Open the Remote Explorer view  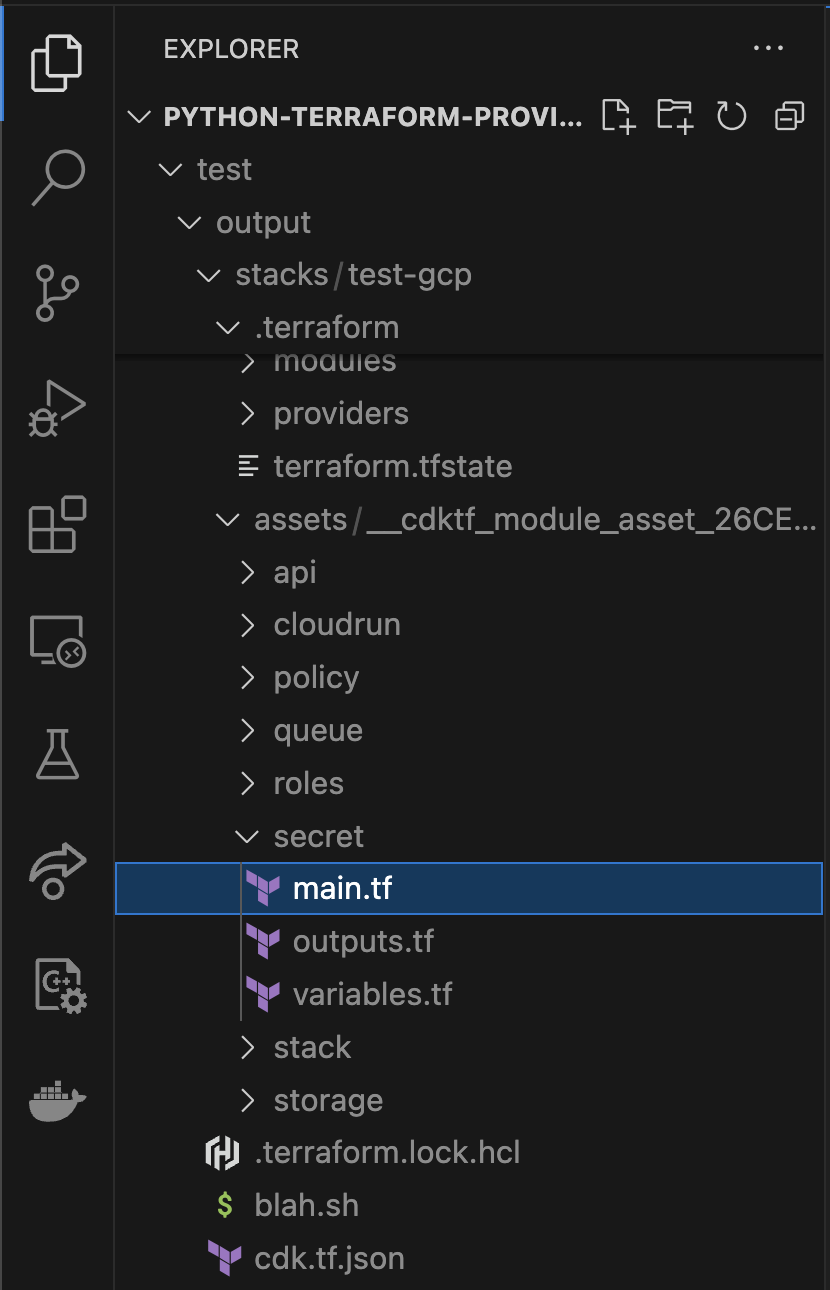tap(57, 640)
